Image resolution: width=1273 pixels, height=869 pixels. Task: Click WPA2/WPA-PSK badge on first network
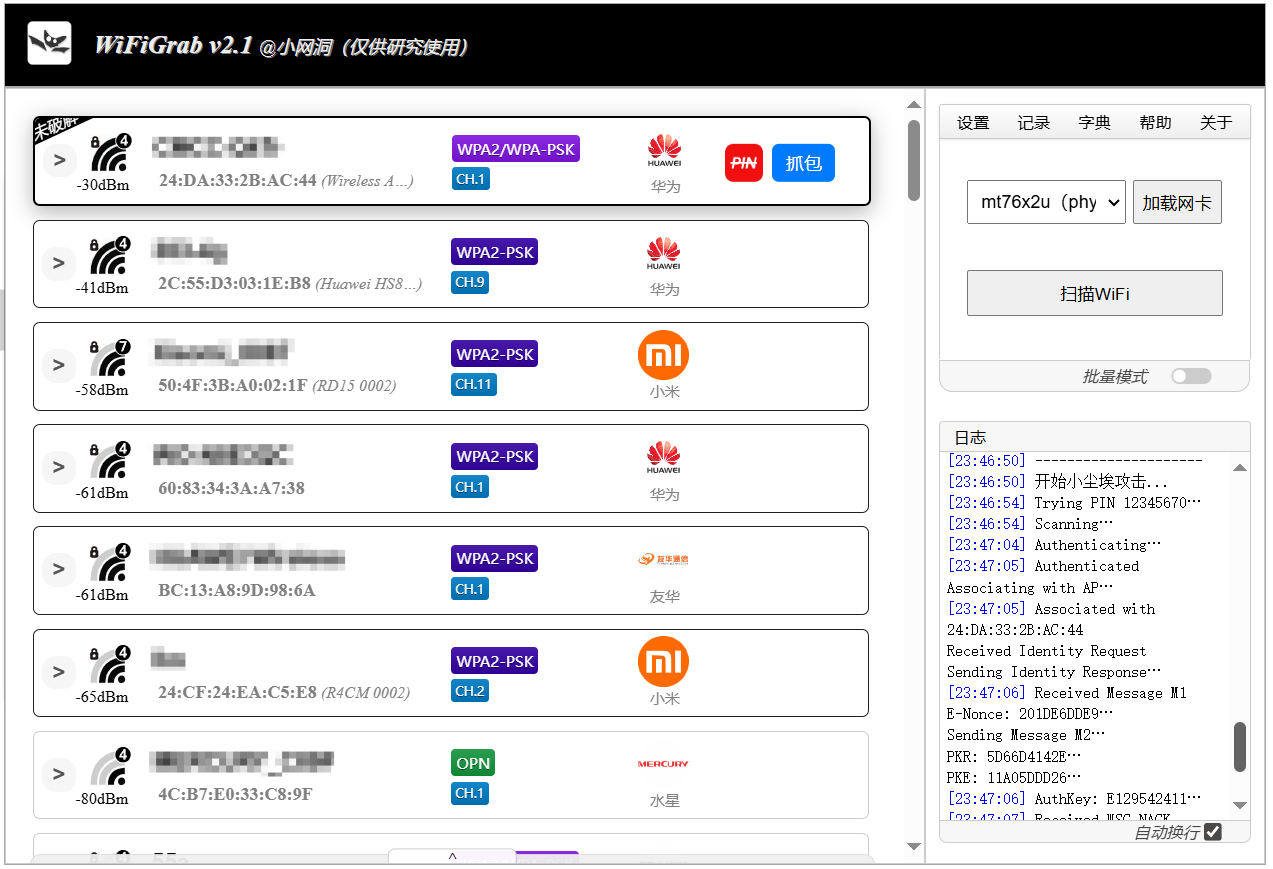pyautogui.click(x=516, y=149)
